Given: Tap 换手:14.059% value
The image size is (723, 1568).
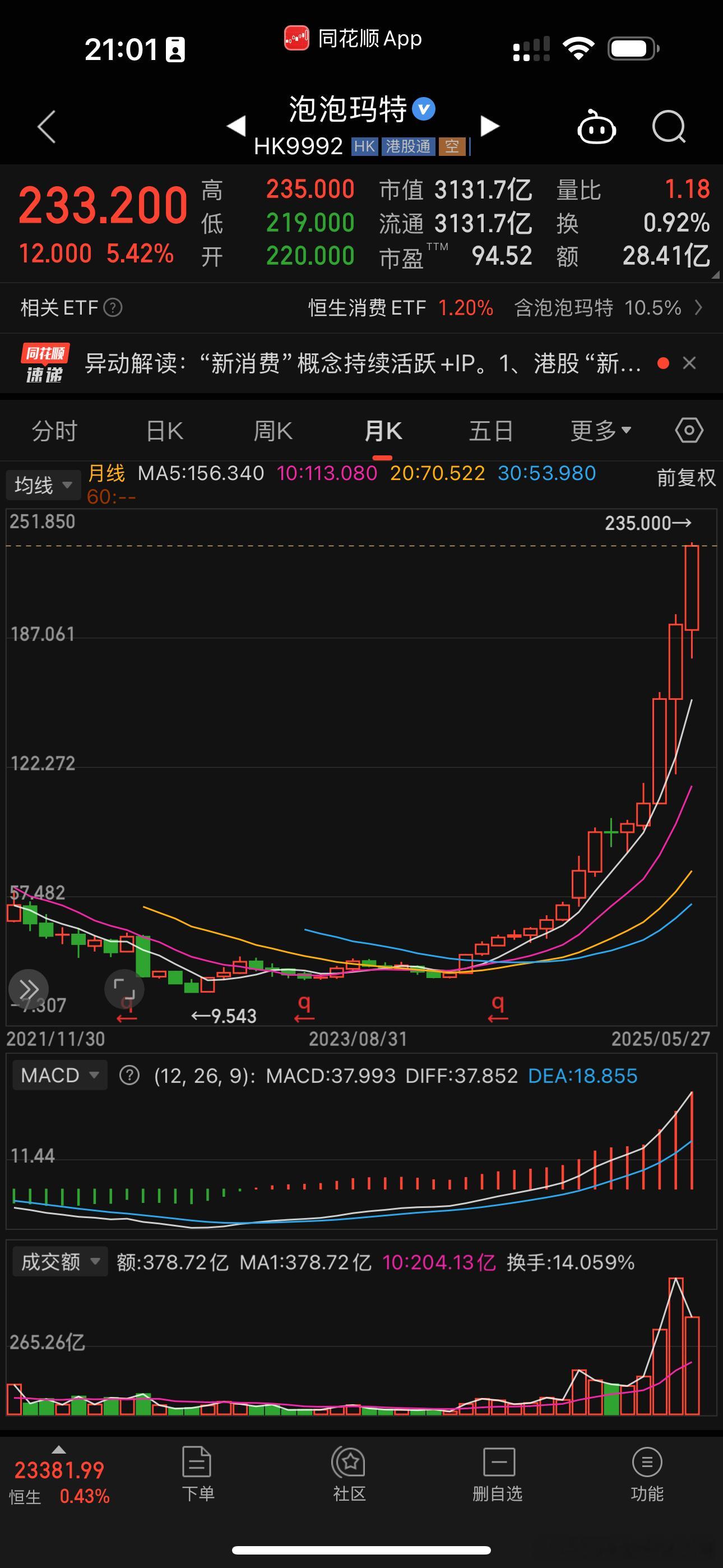Looking at the screenshot, I should coord(571,1262).
